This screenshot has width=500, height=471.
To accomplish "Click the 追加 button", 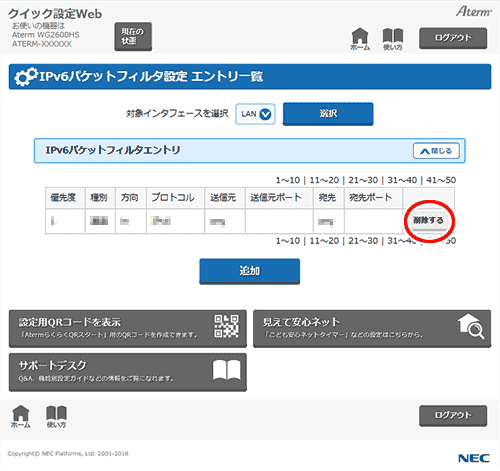I will pos(250,271).
